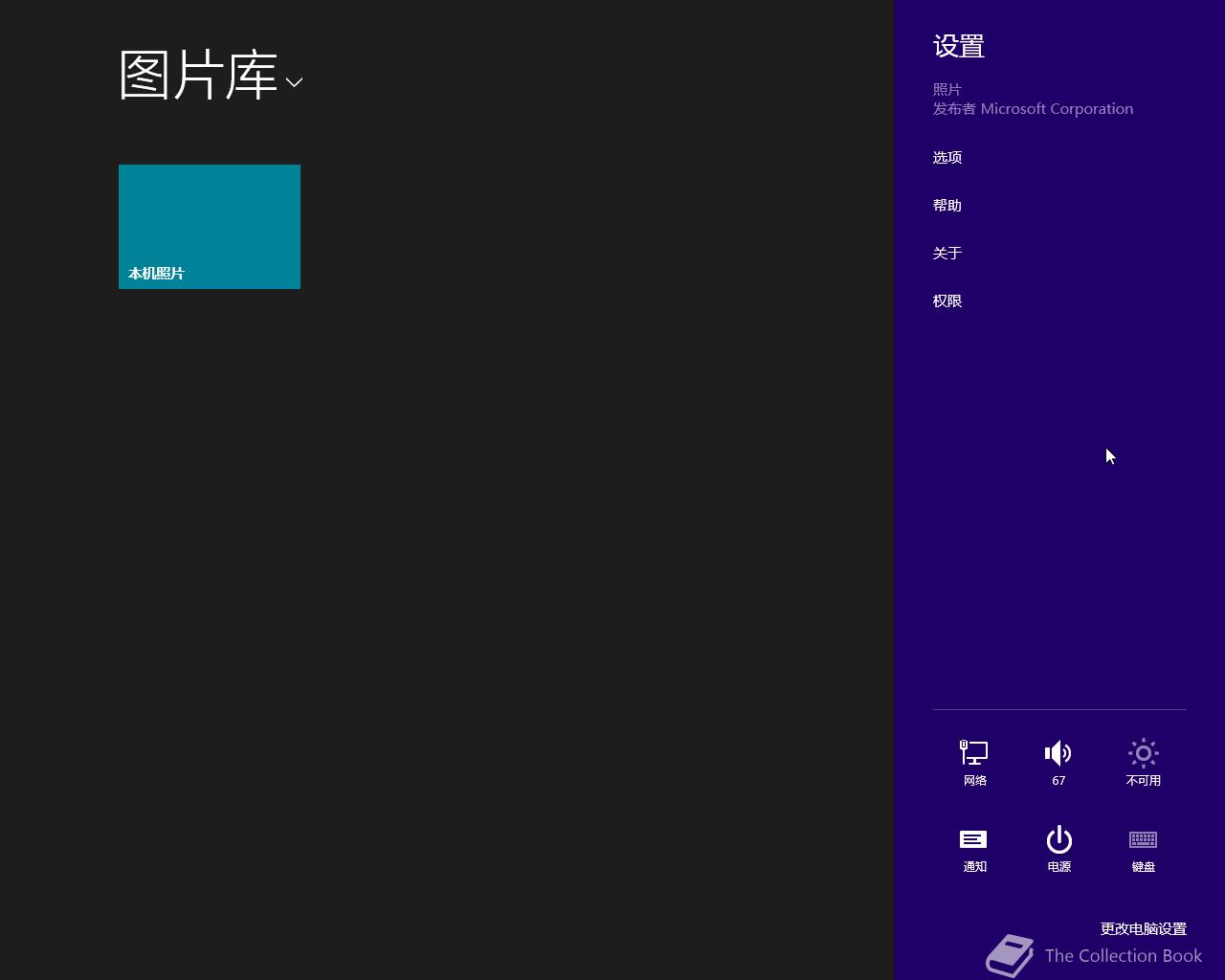The image size is (1225, 980).
Task: Open the 本机照片 tile
Action: [210, 227]
